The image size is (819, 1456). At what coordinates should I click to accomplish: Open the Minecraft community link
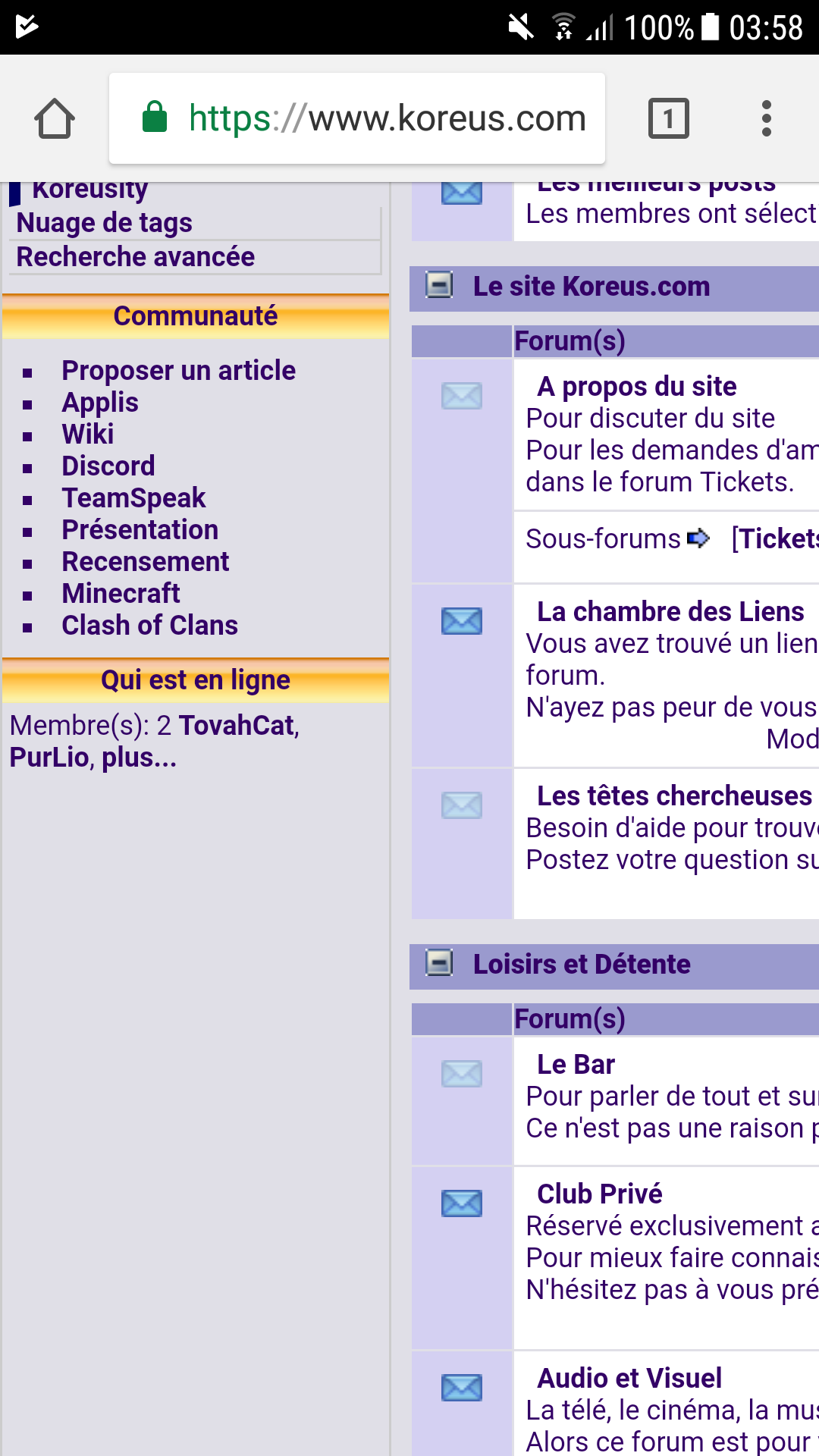[x=121, y=593]
